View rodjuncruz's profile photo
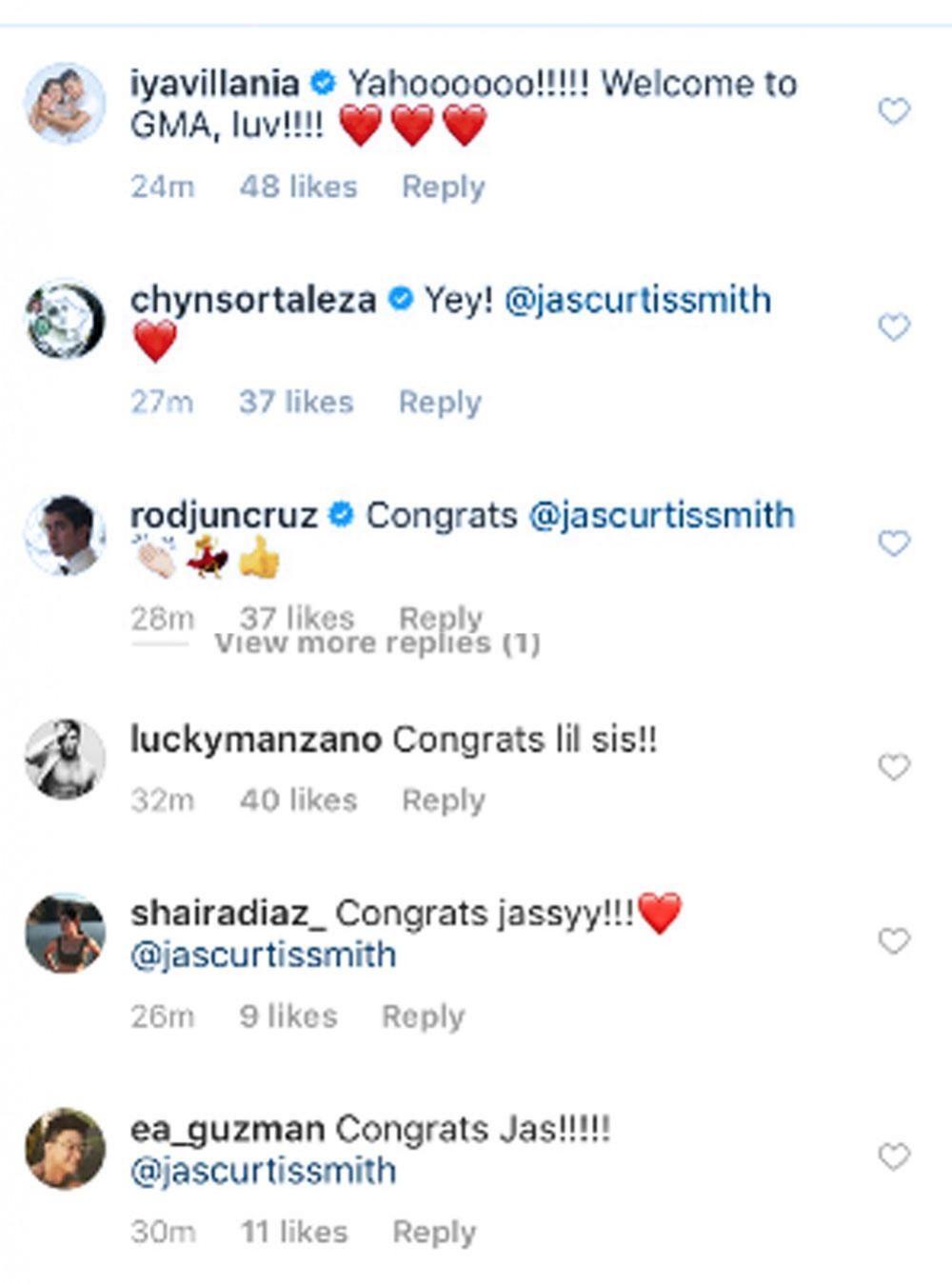 pyautogui.click(x=64, y=535)
